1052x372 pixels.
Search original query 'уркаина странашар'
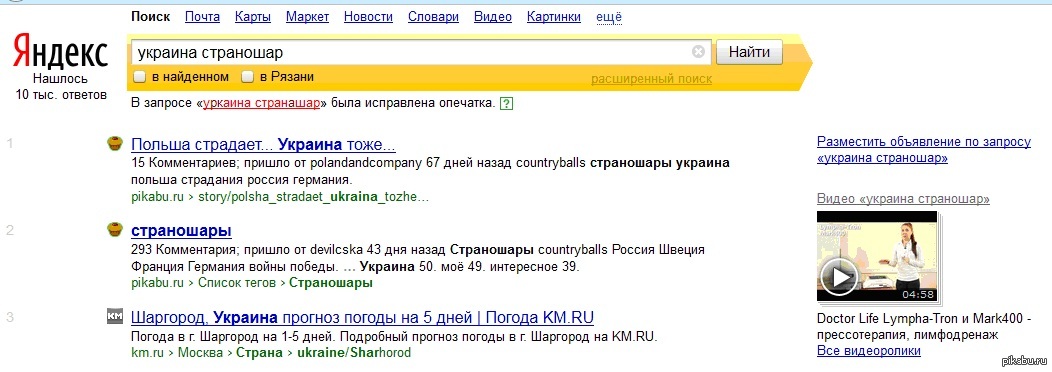pyautogui.click(x=261, y=104)
